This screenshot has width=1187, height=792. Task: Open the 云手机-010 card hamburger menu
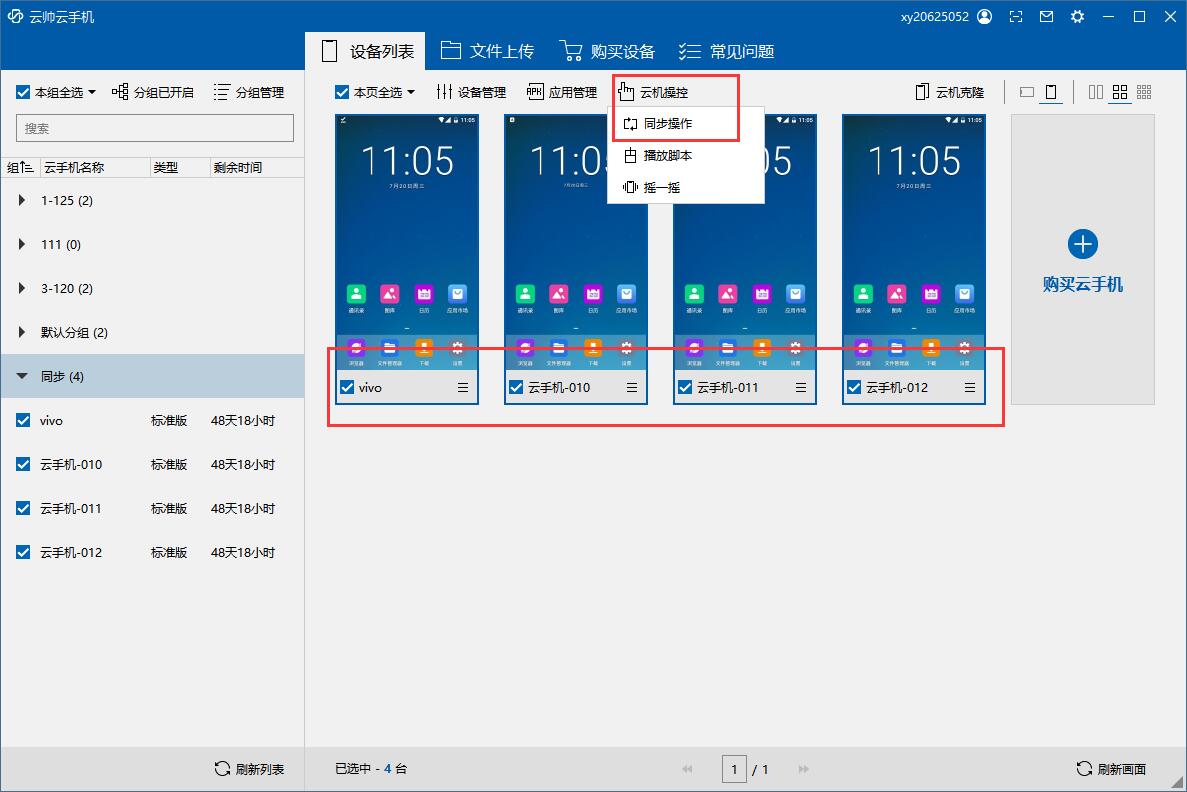631,388
